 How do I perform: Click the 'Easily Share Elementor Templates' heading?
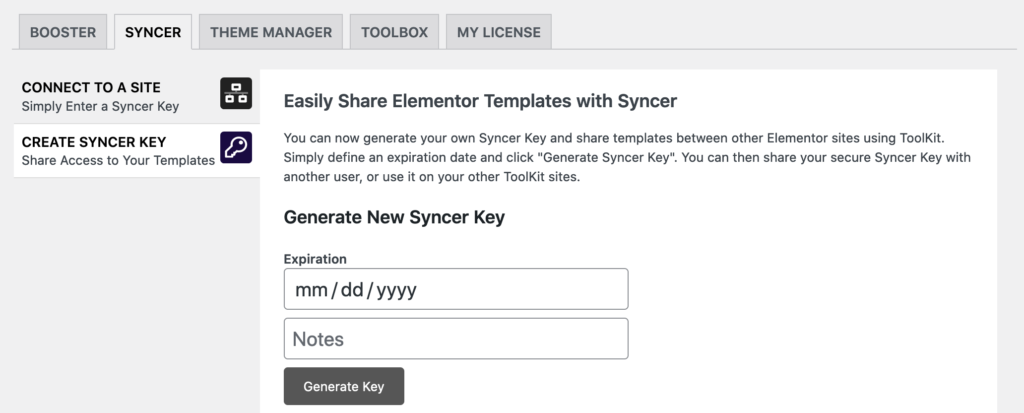pos(480,101)
